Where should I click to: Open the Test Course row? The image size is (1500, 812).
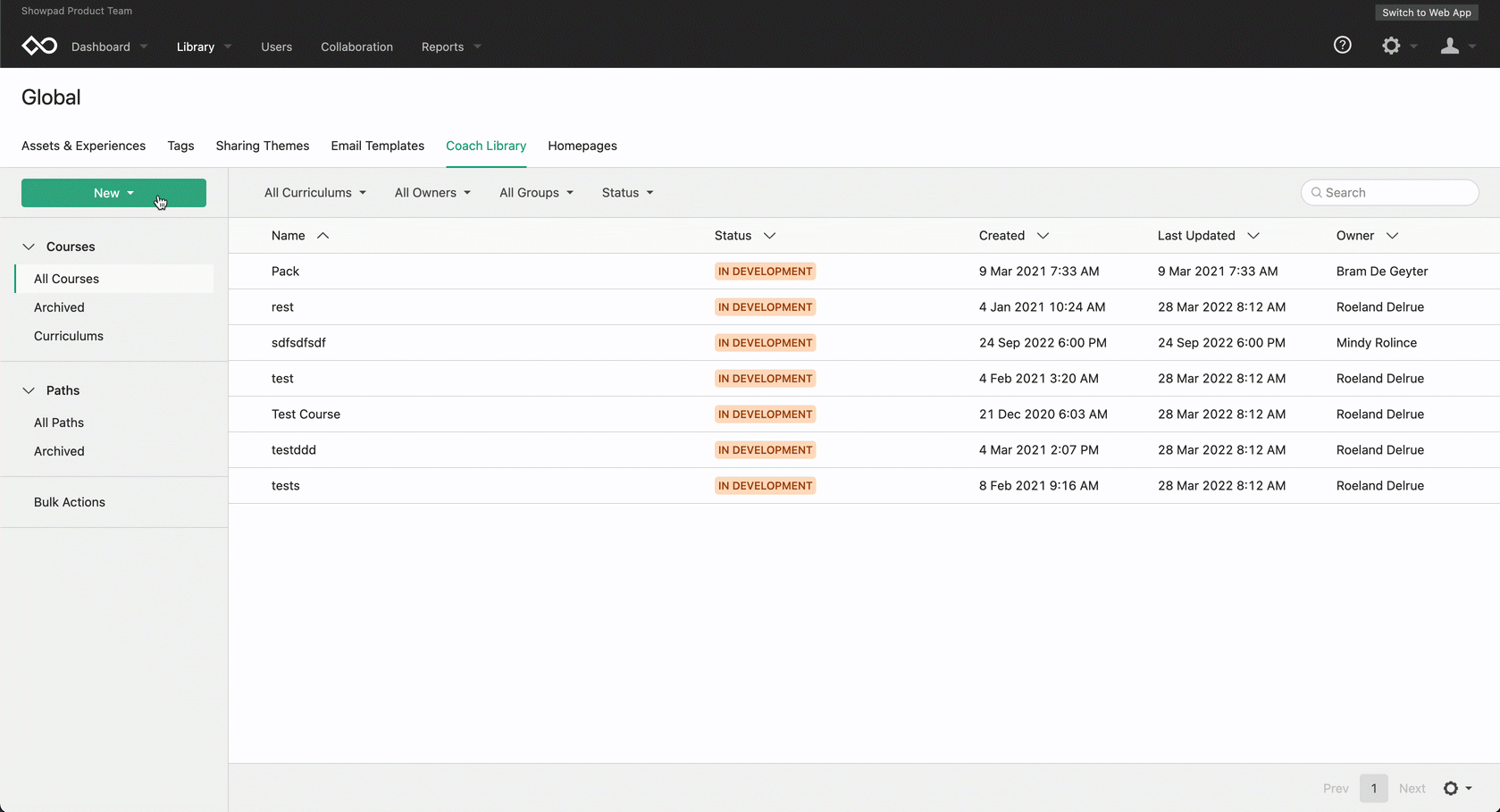pos(306,414)
